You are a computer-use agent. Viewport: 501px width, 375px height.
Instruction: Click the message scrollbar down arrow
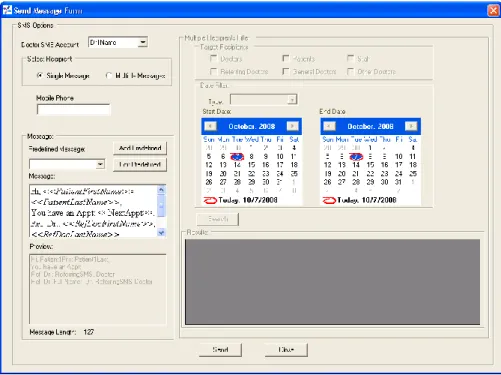[161, 233]
